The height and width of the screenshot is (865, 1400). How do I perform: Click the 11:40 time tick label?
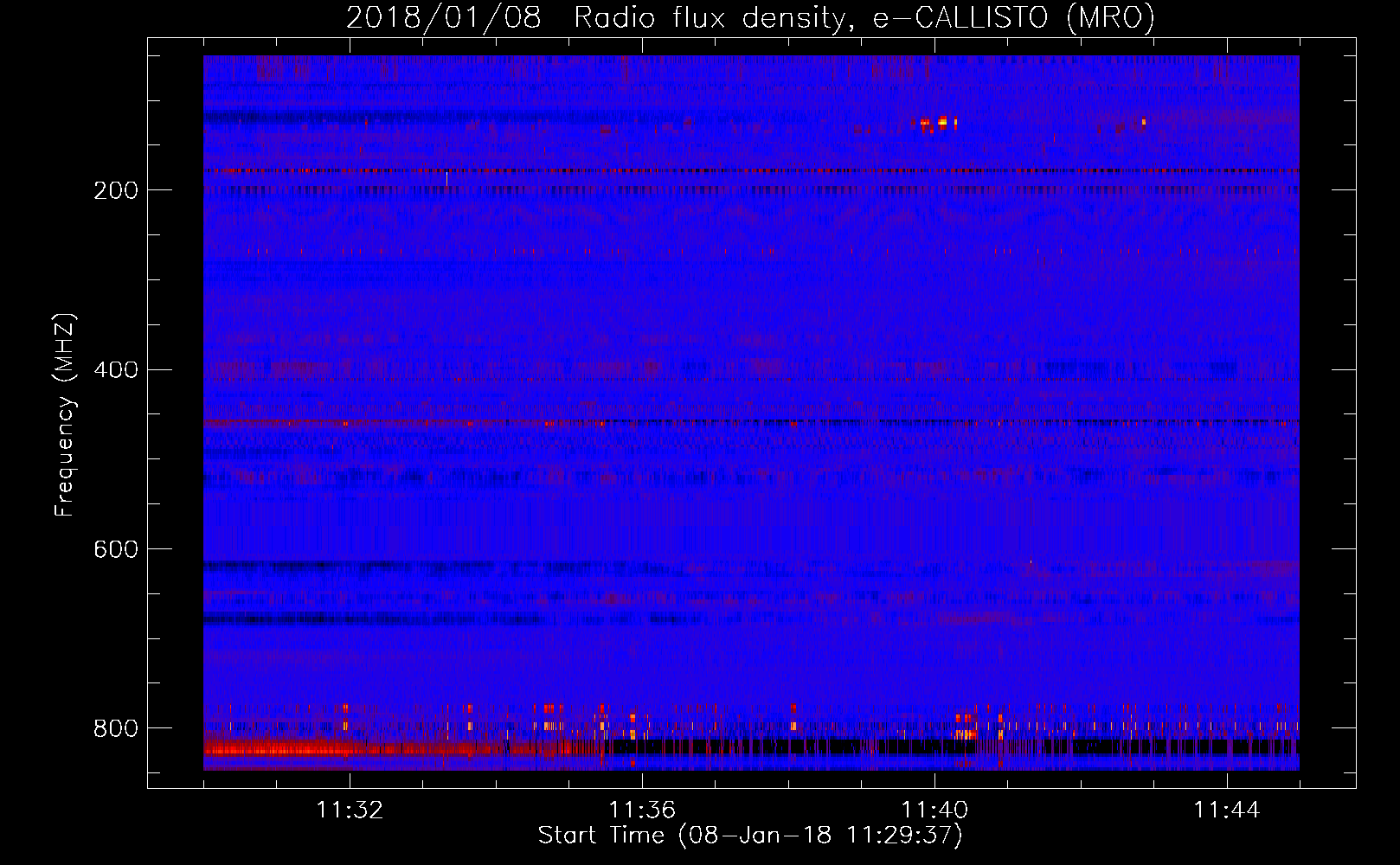tap(934, 811)
